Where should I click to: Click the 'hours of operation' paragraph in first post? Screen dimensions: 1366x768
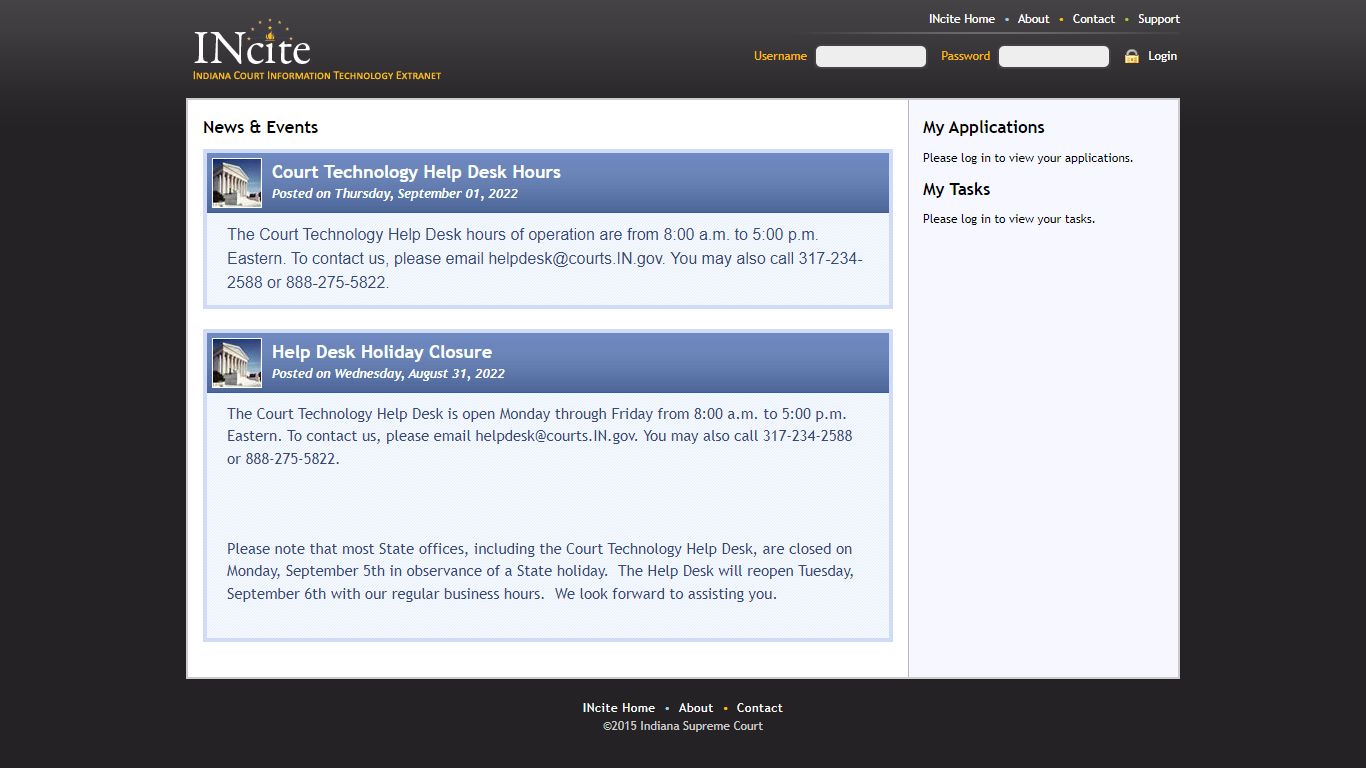tap(545, 258)
